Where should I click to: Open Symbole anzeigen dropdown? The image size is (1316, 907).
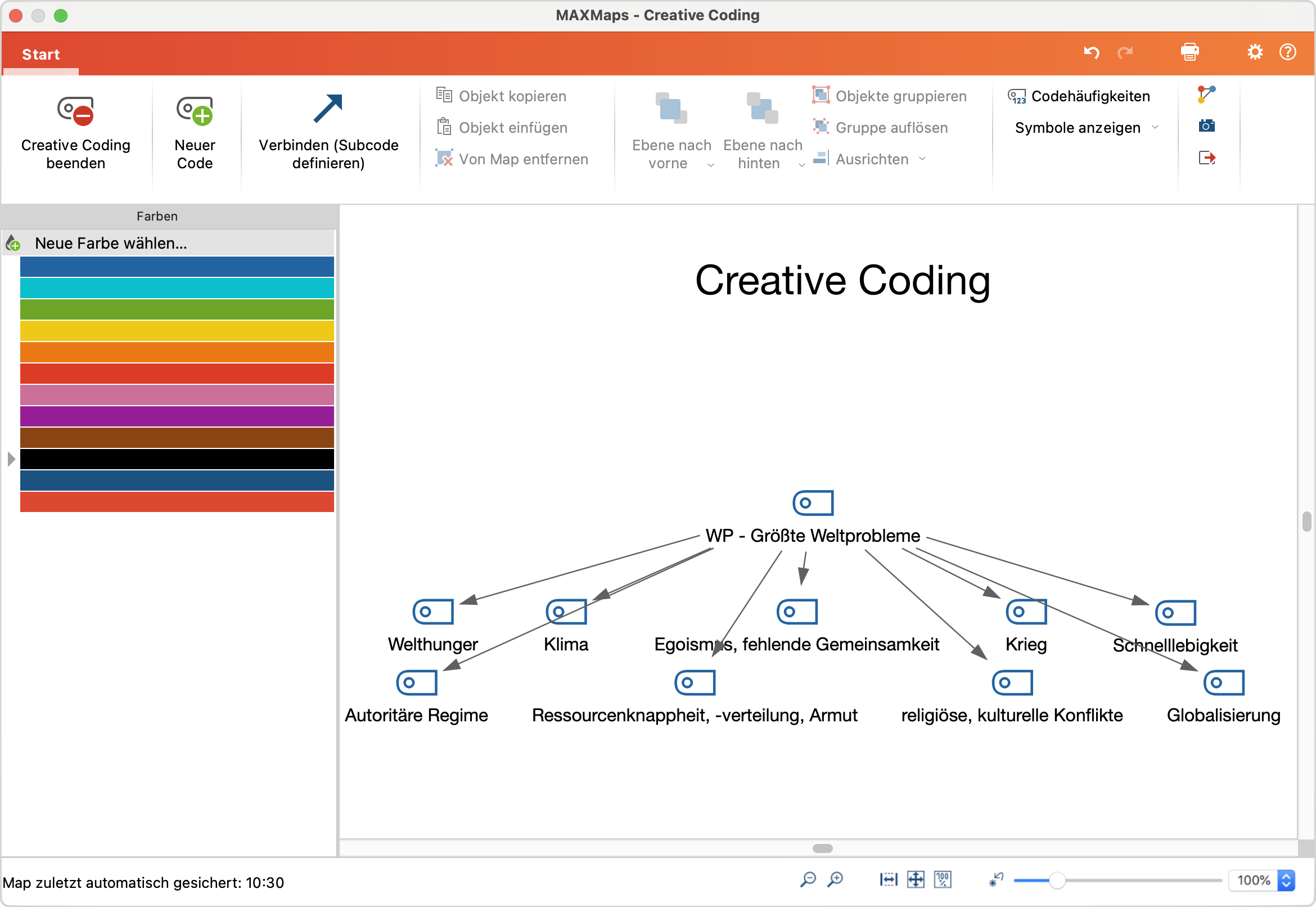click(x=1087, y=127)
